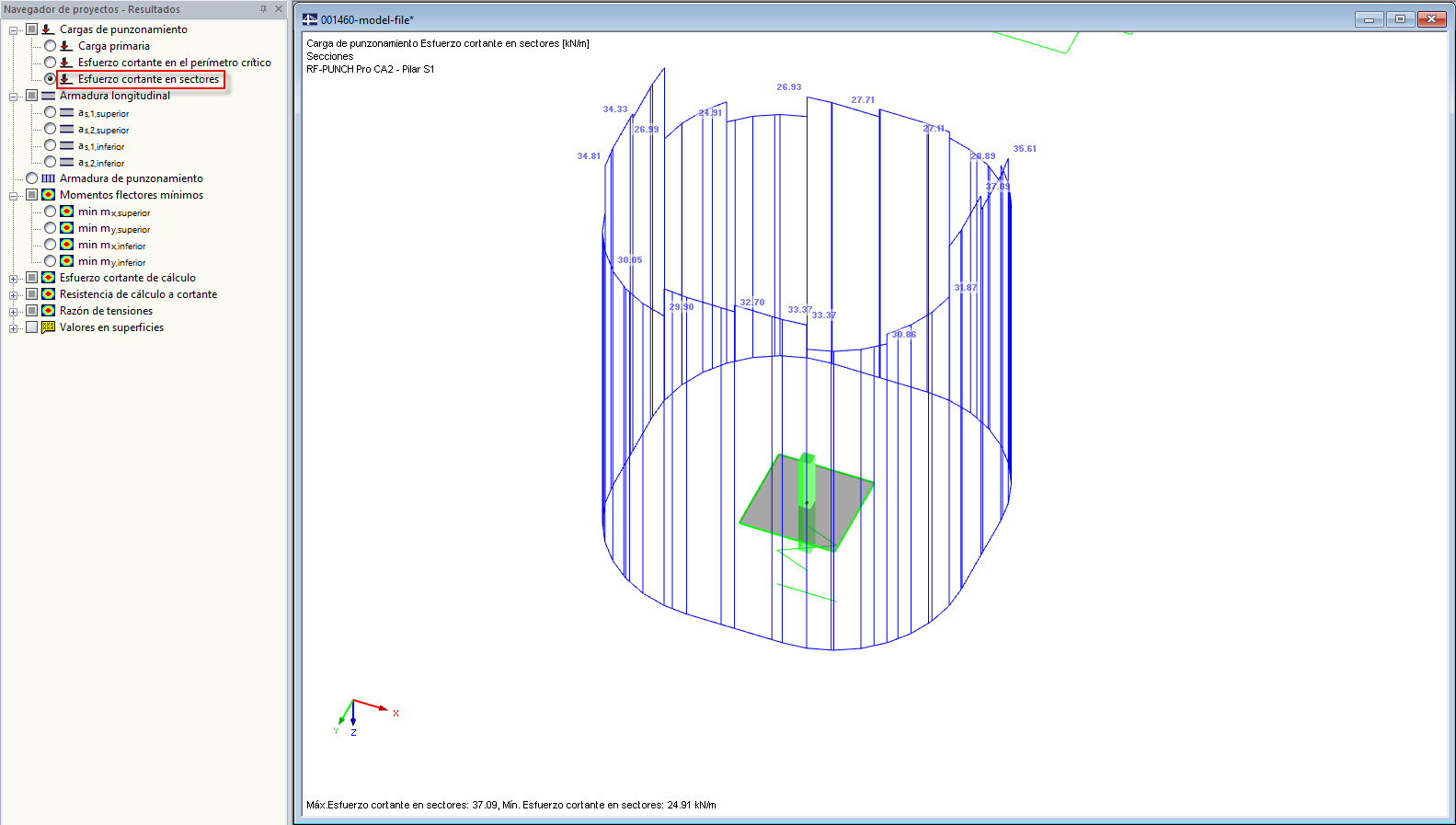The height and width of the screenshot is (825, 1456).
Task: Click the Momentos flectores mínimos label
Action: [132, 195]
